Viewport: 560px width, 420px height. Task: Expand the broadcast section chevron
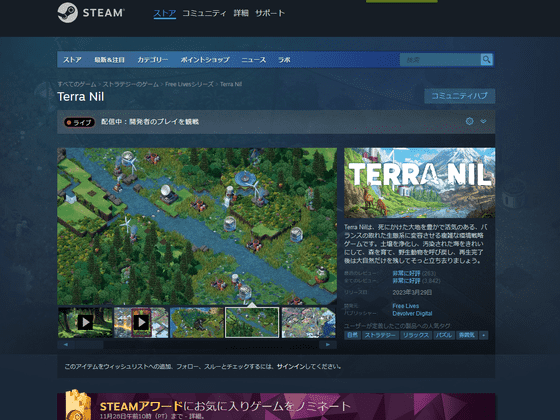click(483, 121)
